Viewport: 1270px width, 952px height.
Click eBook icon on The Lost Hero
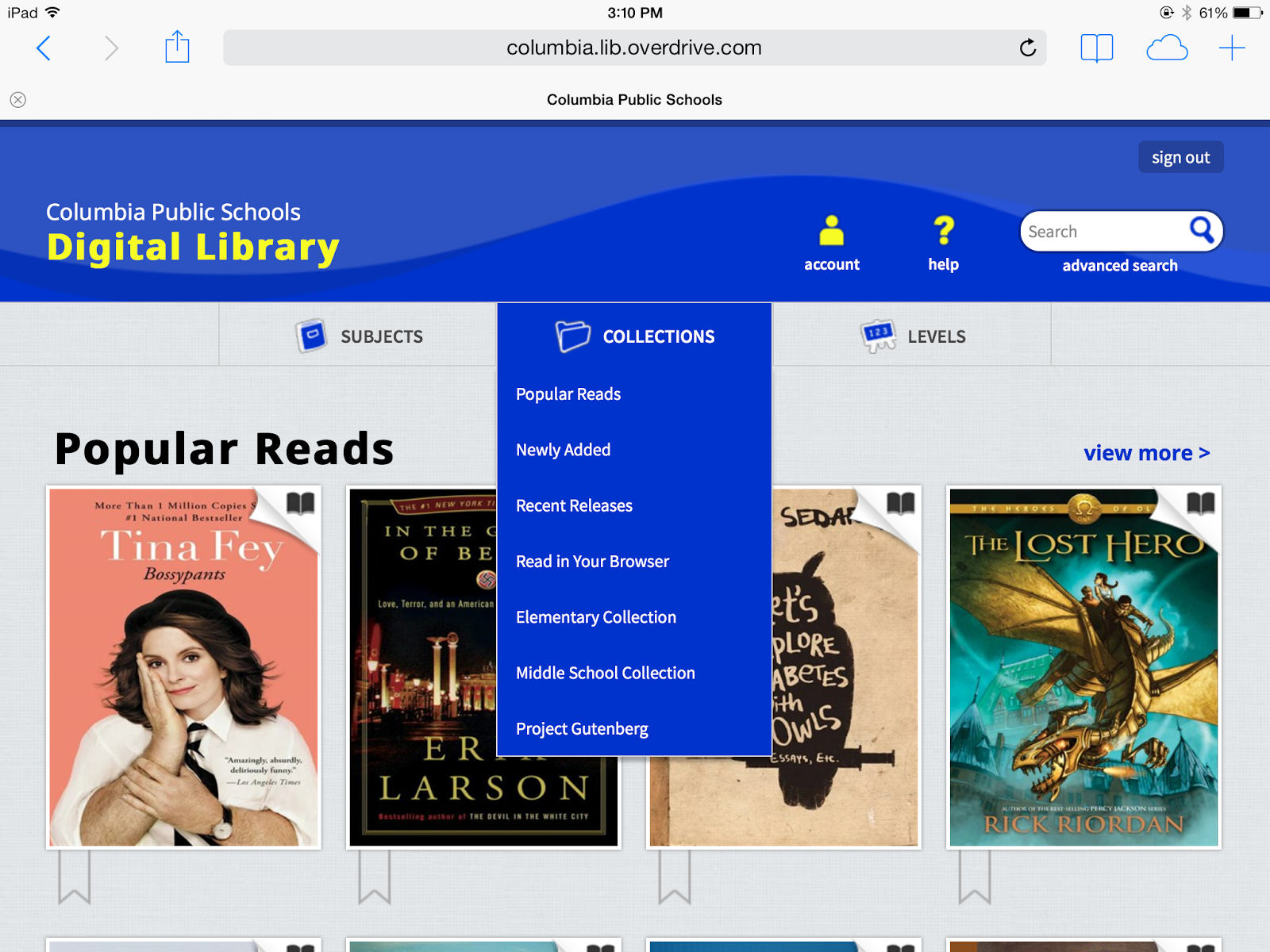[1201, 503]
